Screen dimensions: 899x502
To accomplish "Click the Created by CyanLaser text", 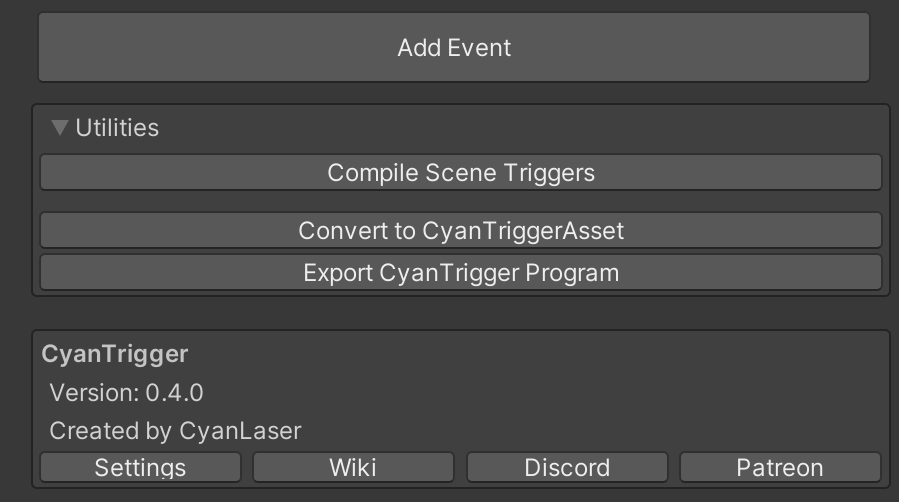I will (x=175, y=431).
